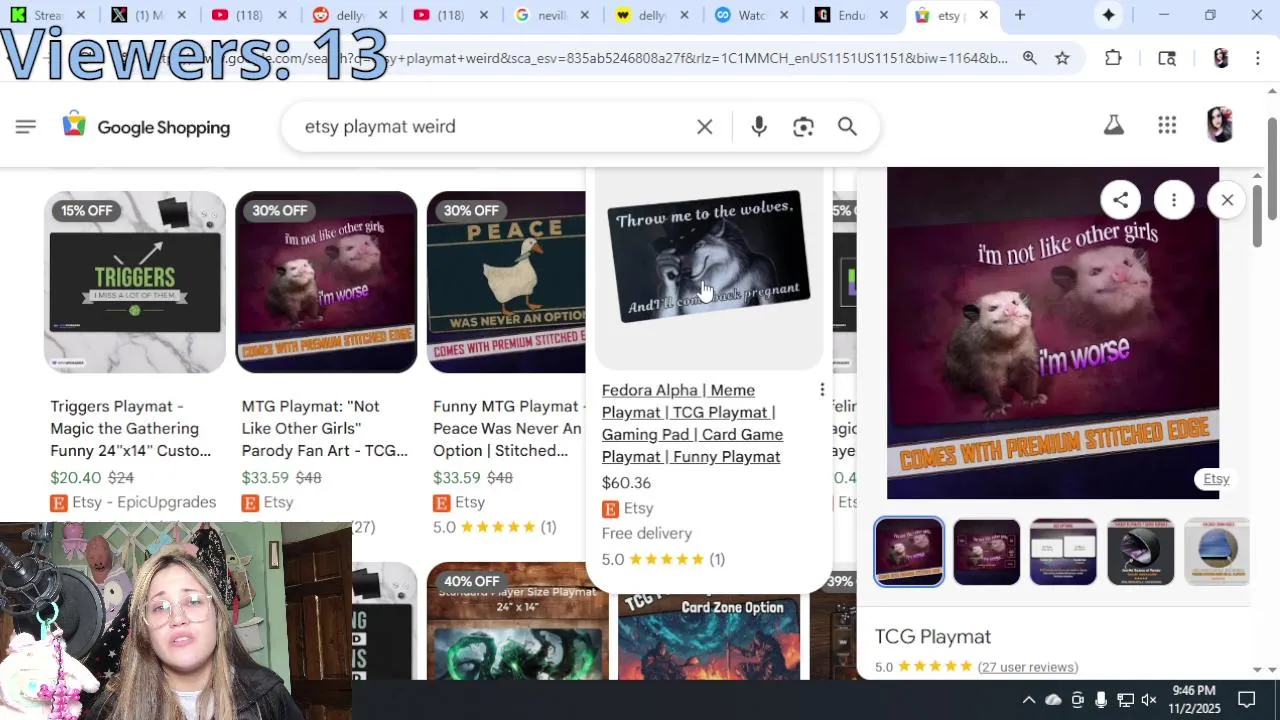Open search by image camera icon
1280x720 pixels.
[803, 127]
